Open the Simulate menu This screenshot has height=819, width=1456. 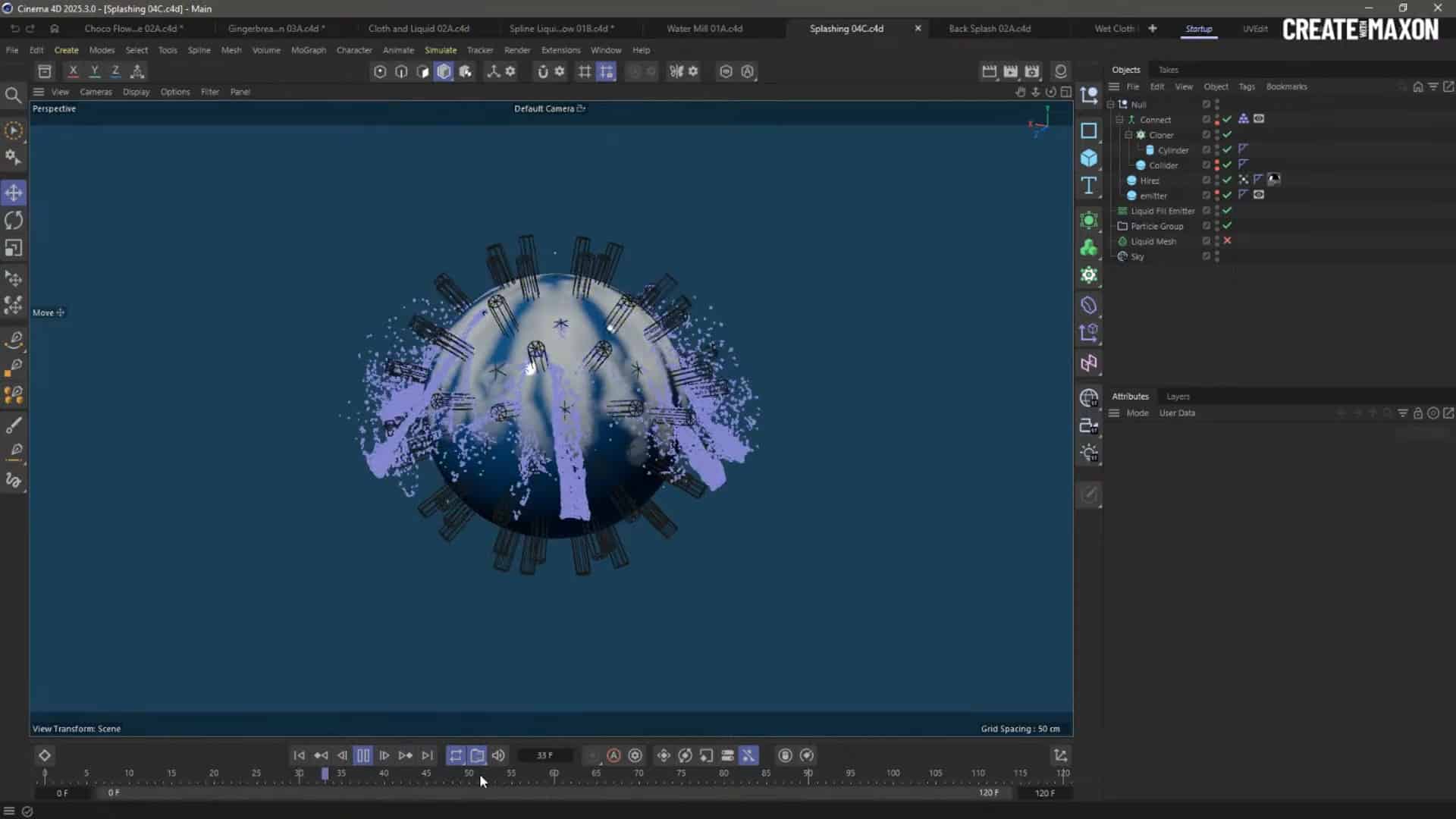coord(441,50)
